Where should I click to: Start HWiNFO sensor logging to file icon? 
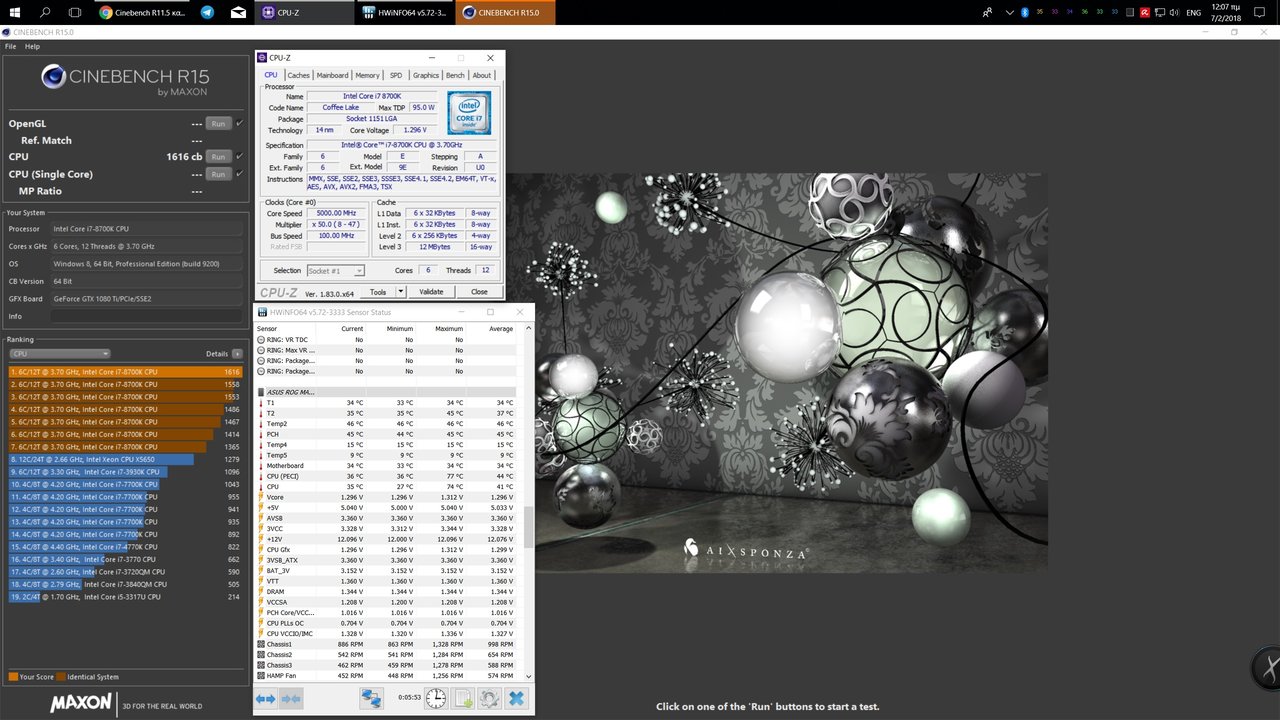coord(463,698)
